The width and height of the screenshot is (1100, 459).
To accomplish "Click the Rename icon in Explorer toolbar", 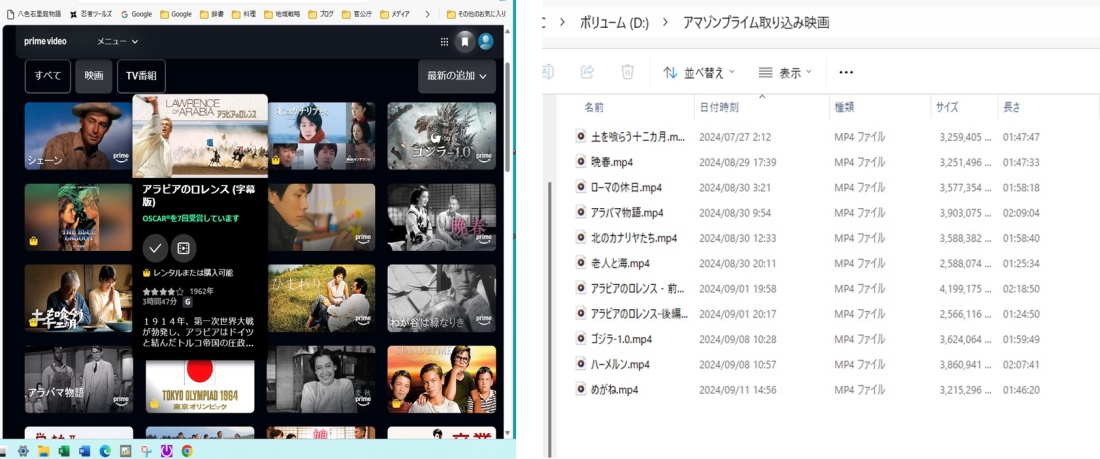I will click(548, 72).
